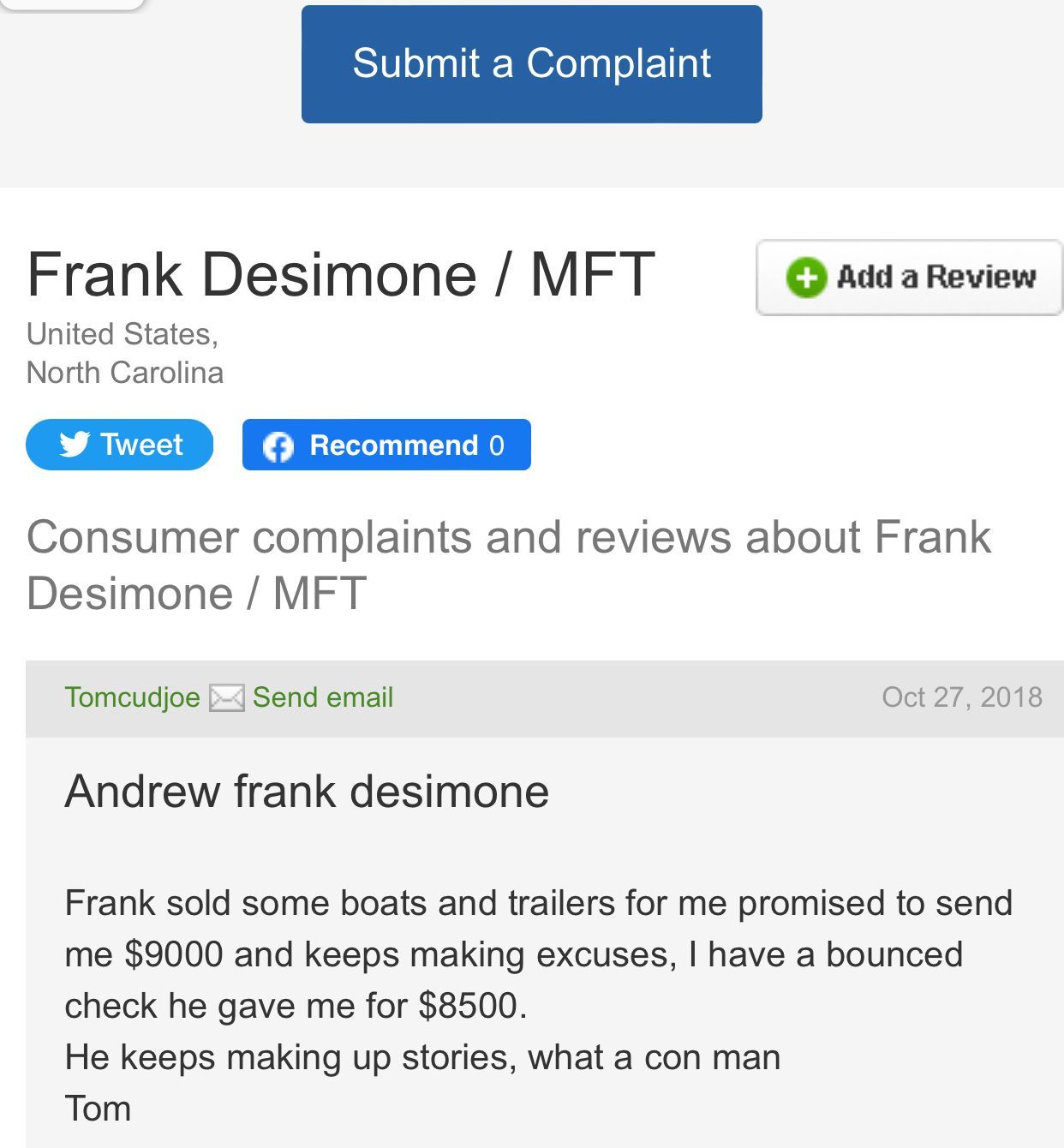Click the North Carolina state text
Screen dimensions: 1064x1148
125,373
